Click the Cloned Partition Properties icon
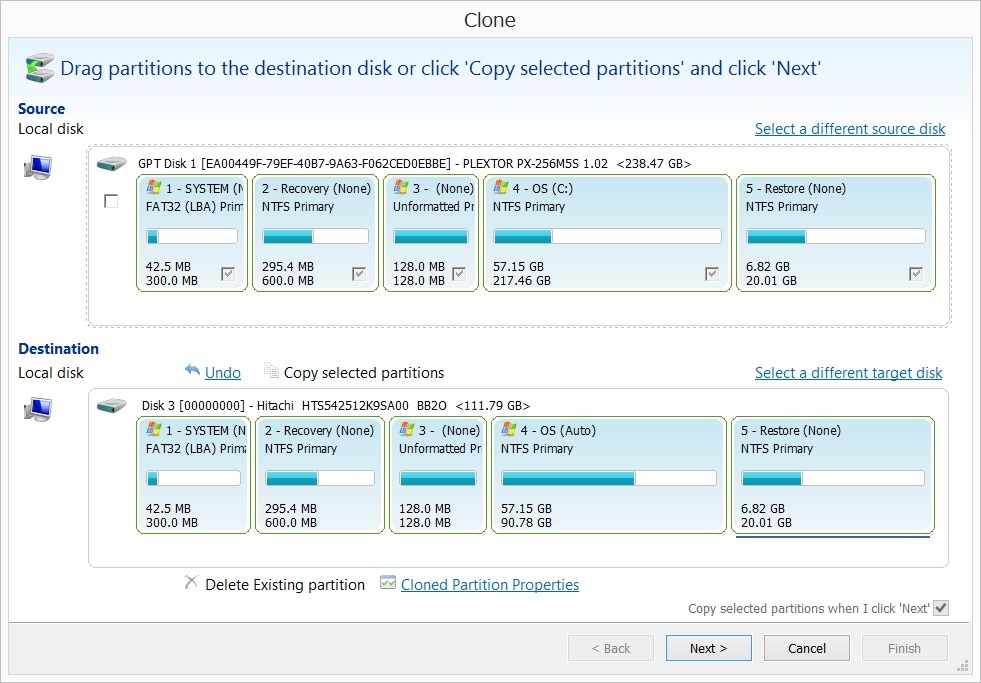 click(x=388, y=583)
